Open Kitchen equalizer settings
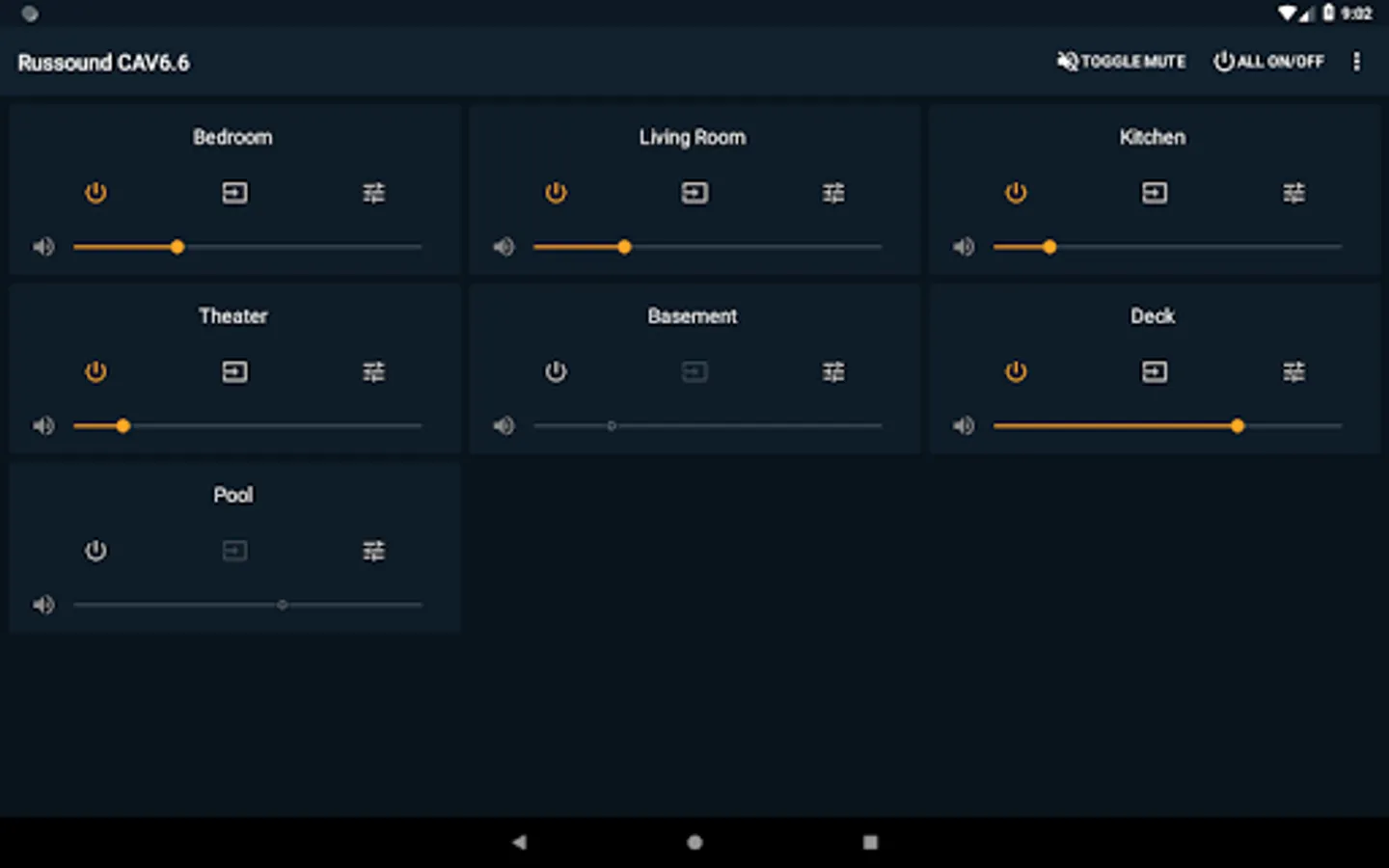Viewport: 1389px width, 868px height. [1294, 193]
